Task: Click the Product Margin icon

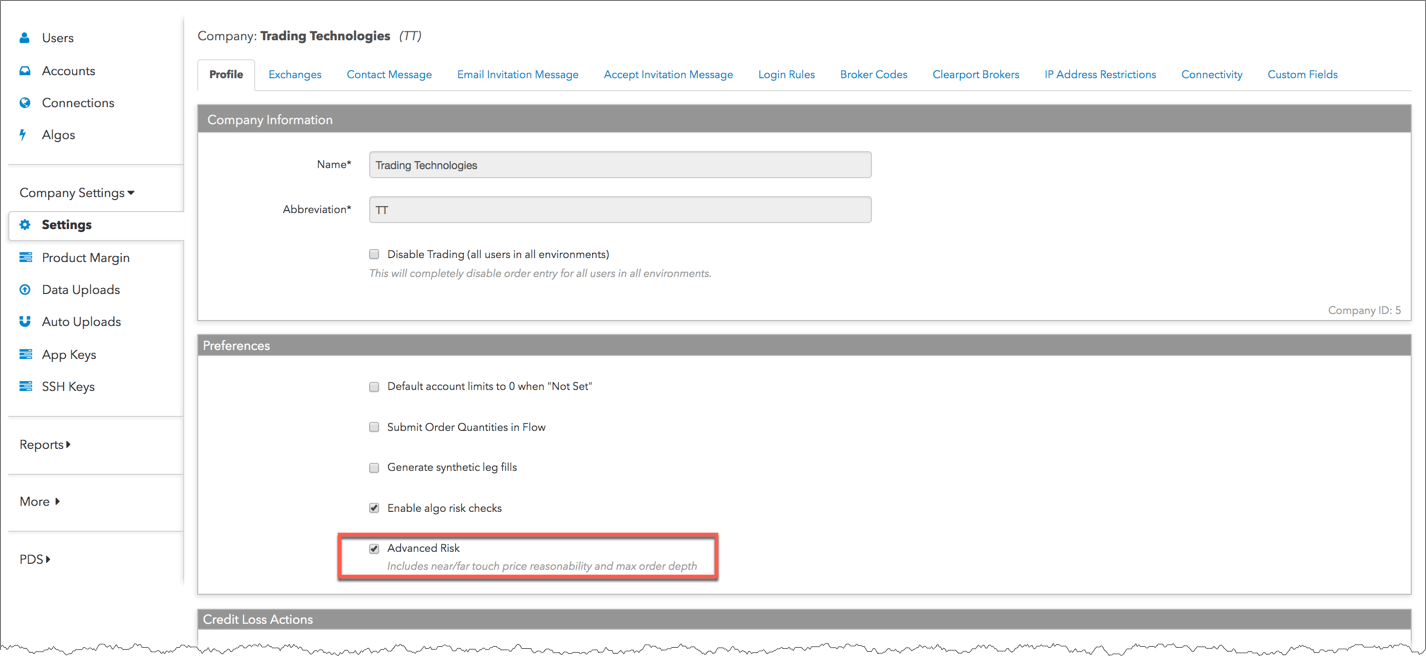Action: pos(25,258)
